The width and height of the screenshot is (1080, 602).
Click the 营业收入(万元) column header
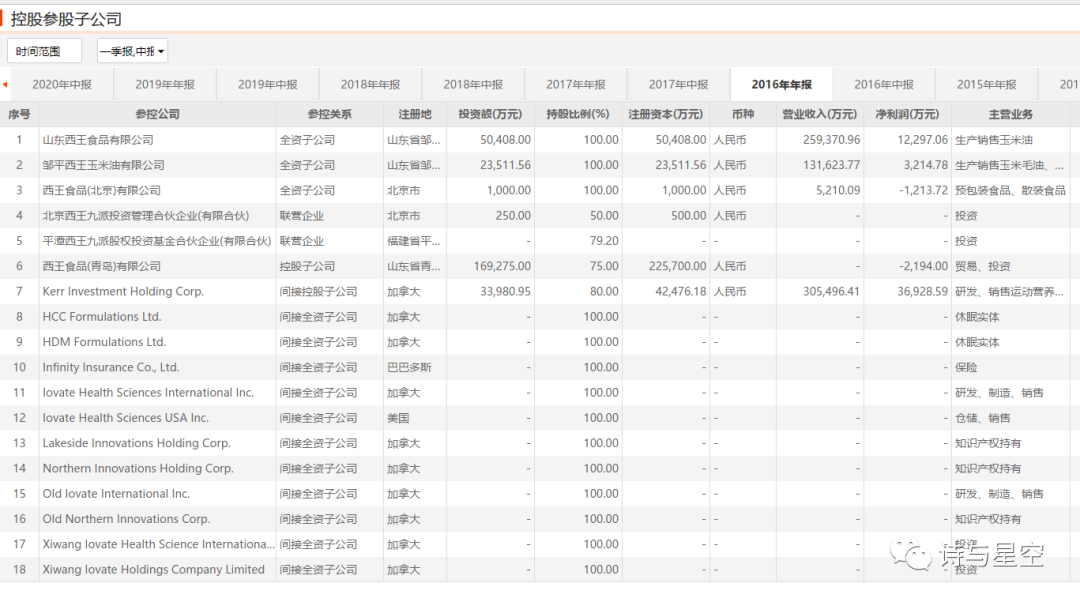pyautogui.click(x=819, y=114)
